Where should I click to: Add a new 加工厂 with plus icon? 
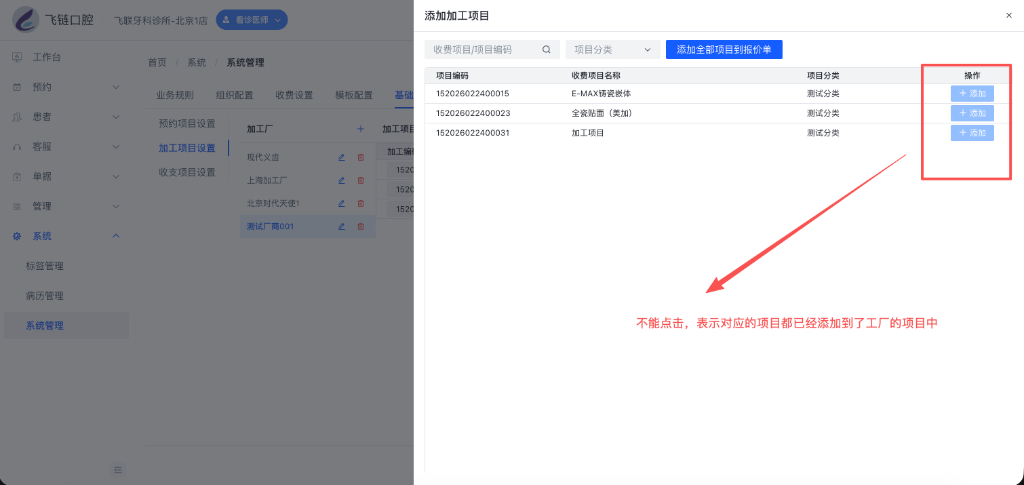(x=360, y=129)
